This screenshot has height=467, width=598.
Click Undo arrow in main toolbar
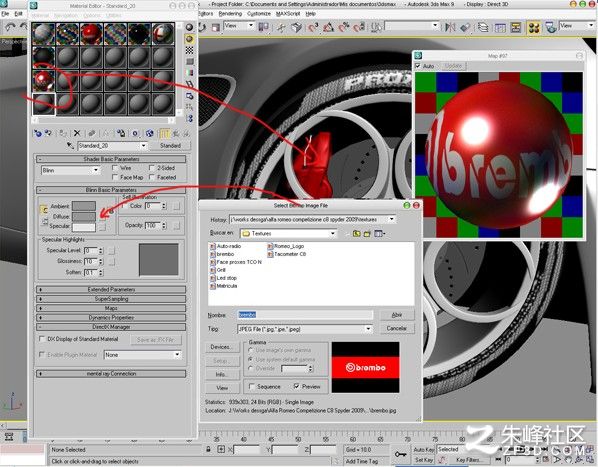10,27
